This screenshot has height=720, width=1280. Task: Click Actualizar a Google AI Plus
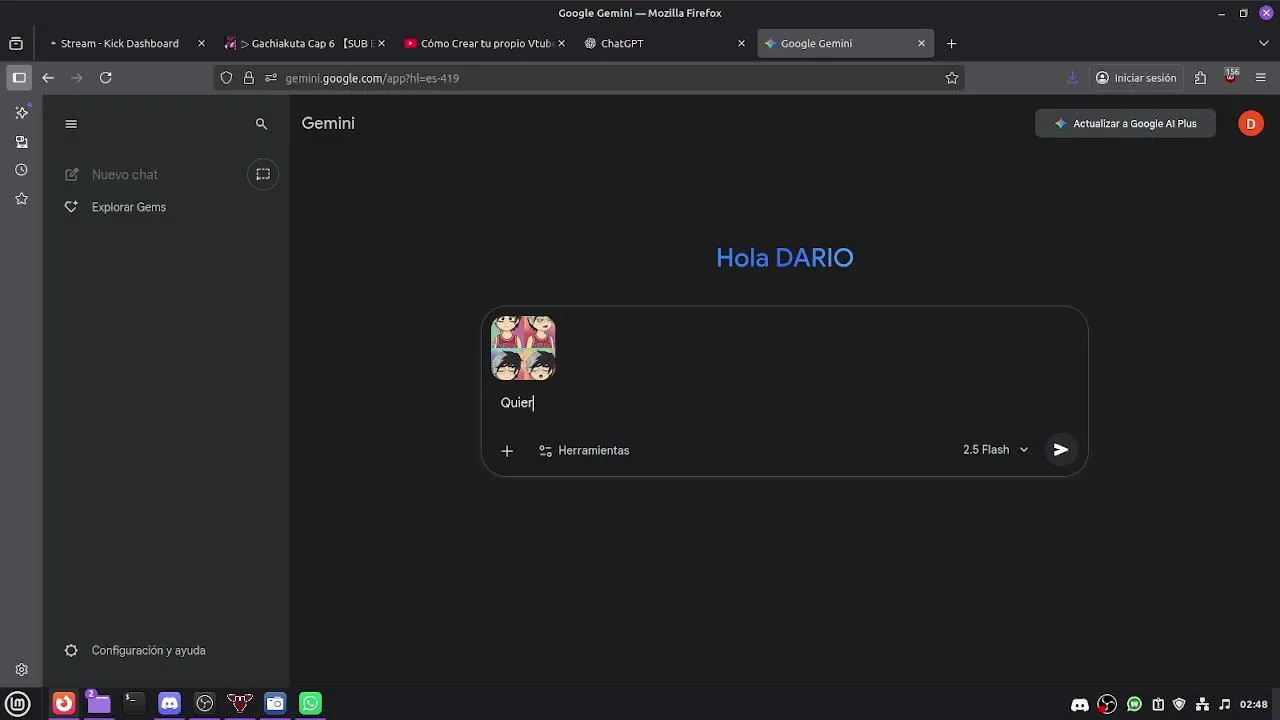tap(1125, 124)
